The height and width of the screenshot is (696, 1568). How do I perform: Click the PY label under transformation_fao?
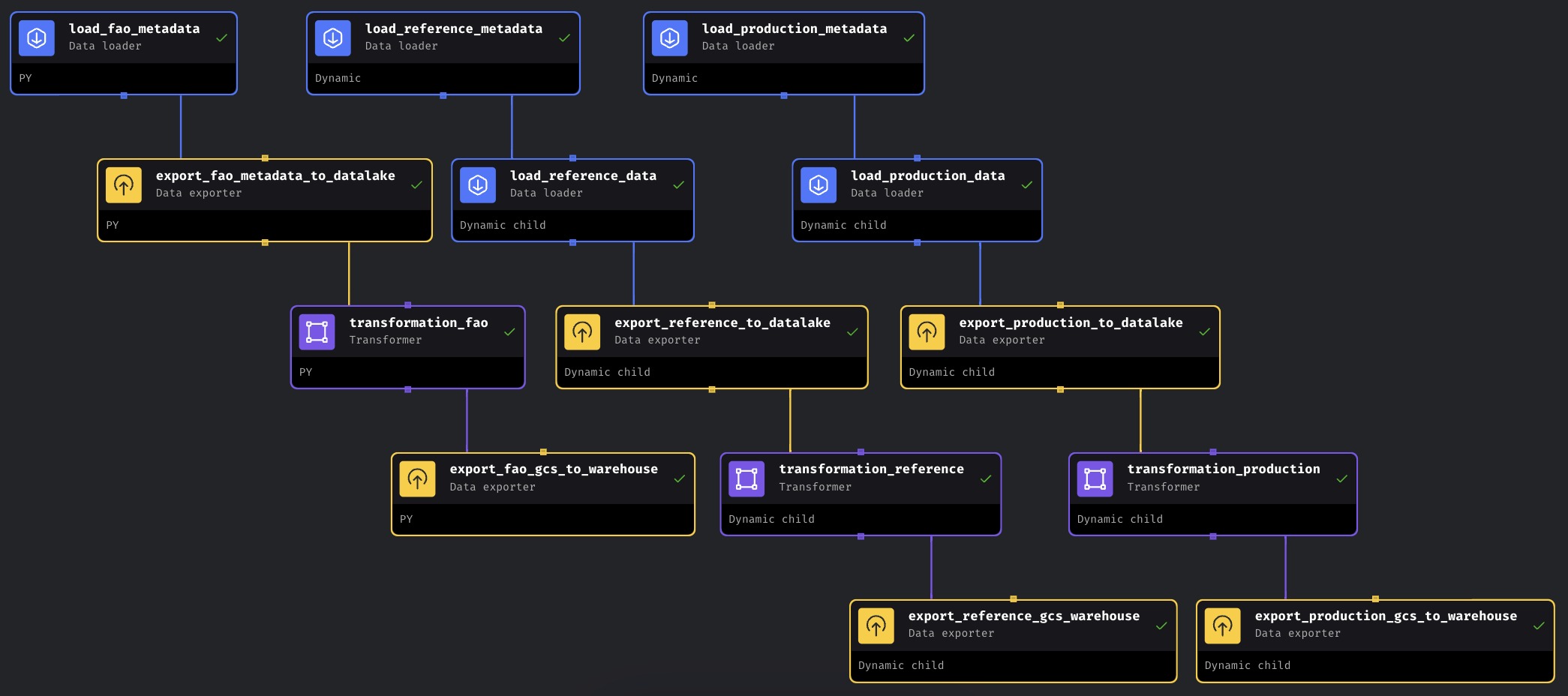pos(305,372)
